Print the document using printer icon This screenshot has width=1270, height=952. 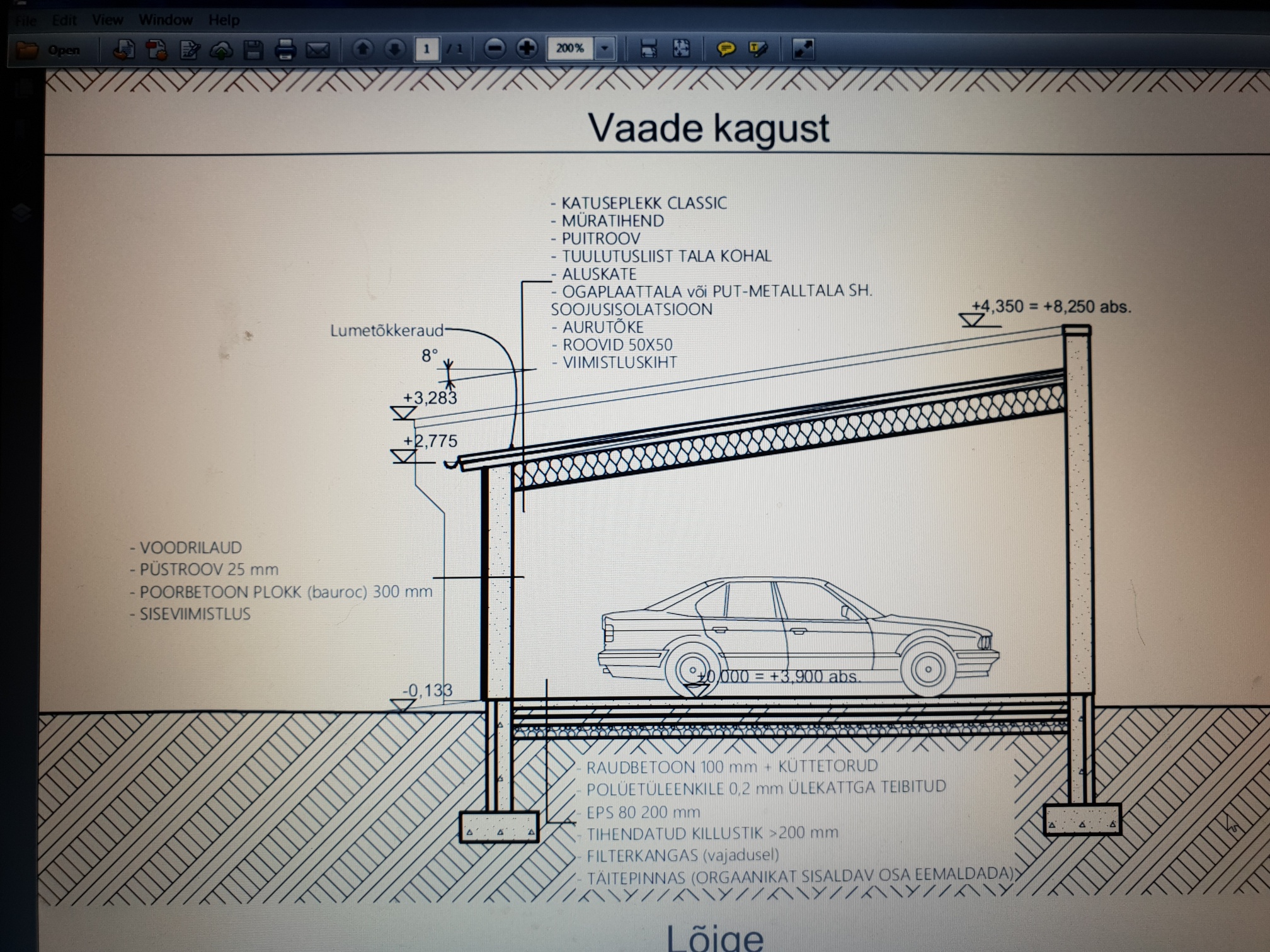pyautogui.click(x=285, y=49)
